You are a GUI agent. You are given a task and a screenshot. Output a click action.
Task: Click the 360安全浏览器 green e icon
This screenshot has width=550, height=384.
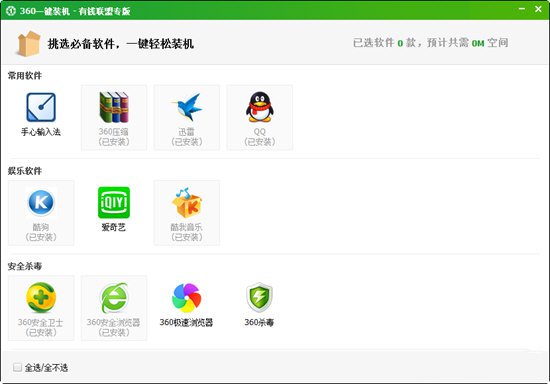pos(114,298)
